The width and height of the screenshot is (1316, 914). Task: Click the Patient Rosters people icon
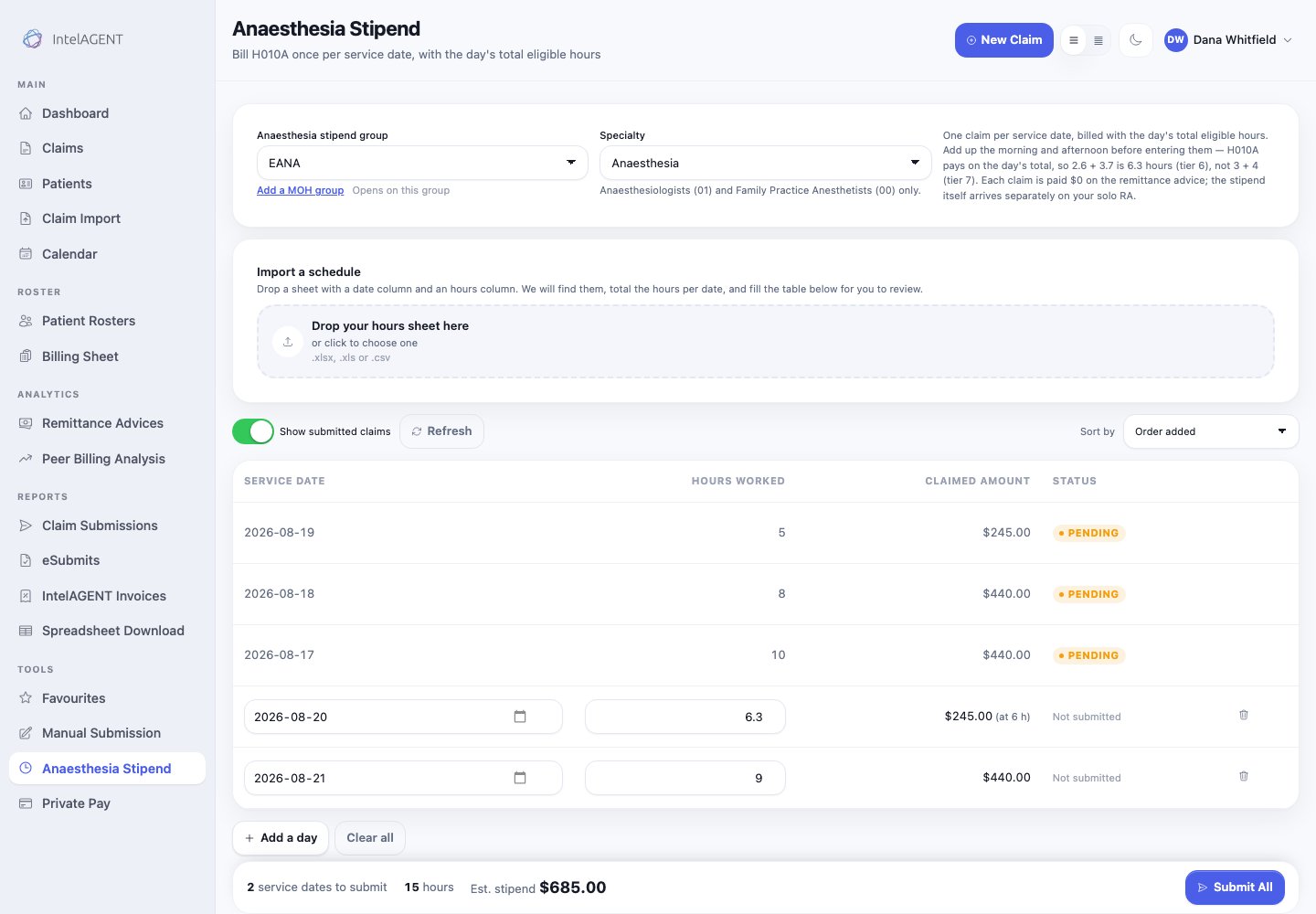(x=26, y=321)
